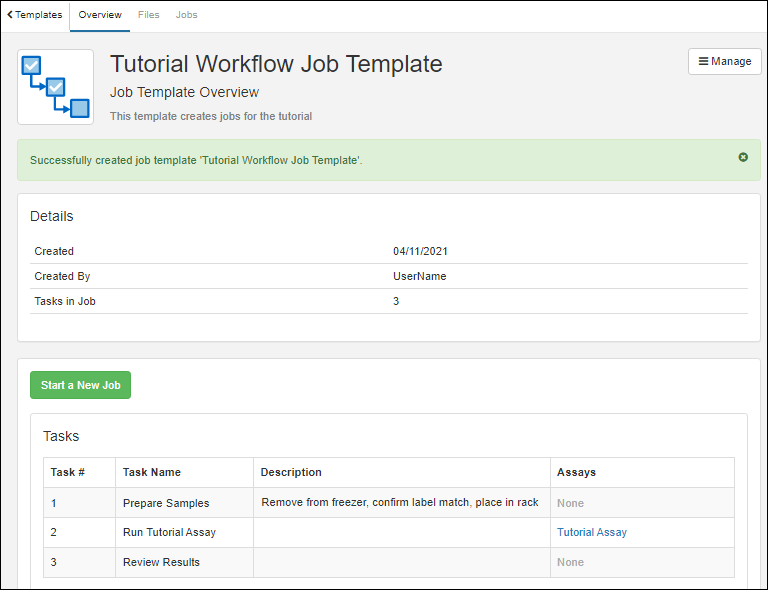Select the Review Results task name
Image resolution: width=768 pixels, height=590 pixels.
[x=161, y=562]
